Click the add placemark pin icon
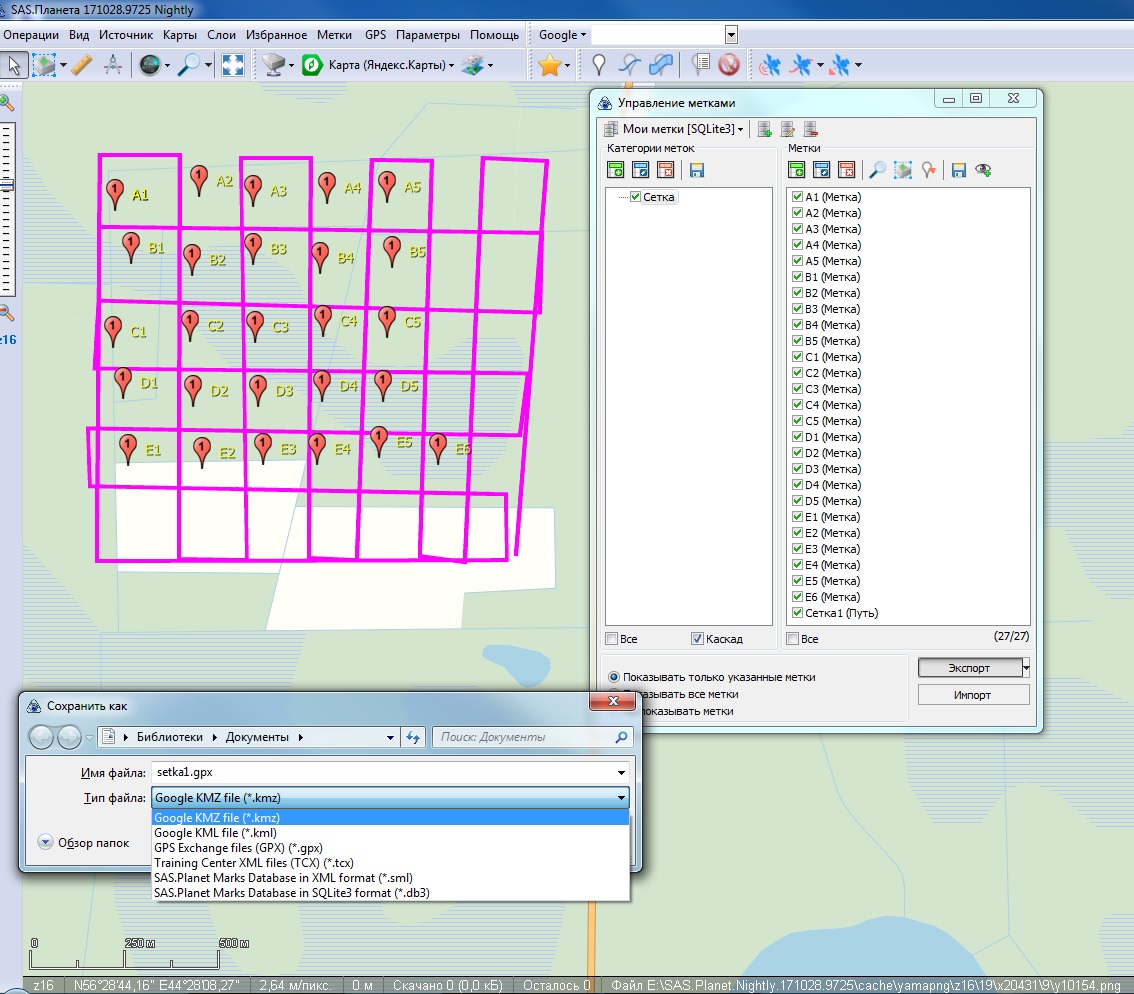1134x994 pixels. 598,65
